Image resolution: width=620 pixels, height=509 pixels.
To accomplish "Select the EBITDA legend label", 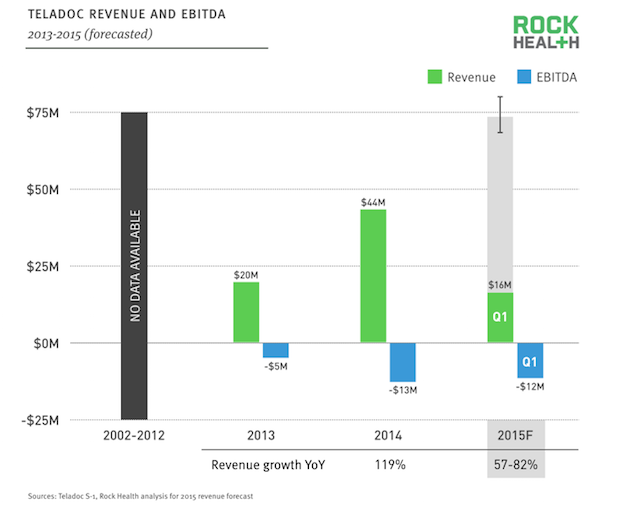I will pyautogui.click(x=557, y=77).
